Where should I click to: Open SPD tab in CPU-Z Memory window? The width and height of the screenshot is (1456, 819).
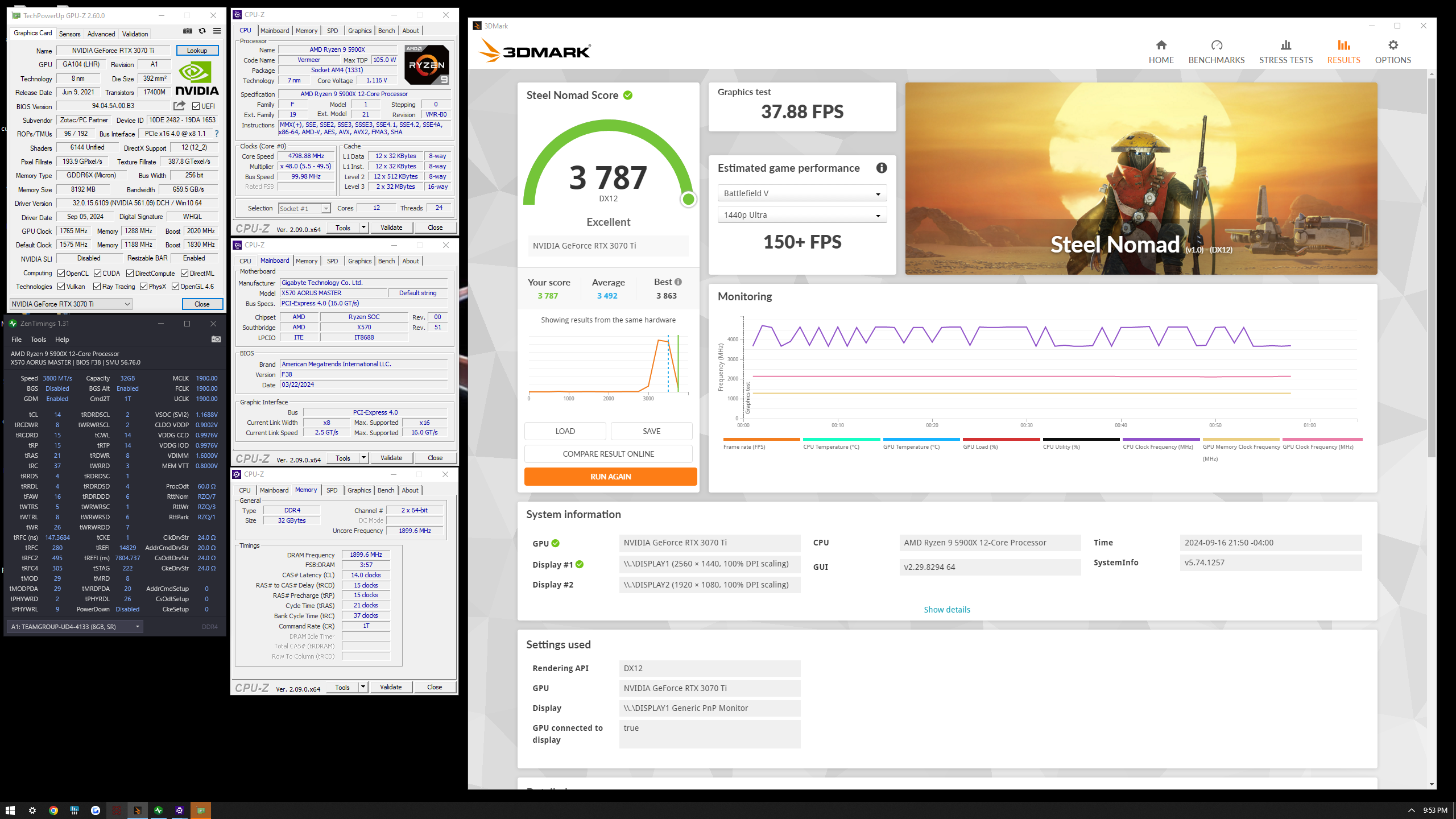pyautogui.click(x=332, y=490)
